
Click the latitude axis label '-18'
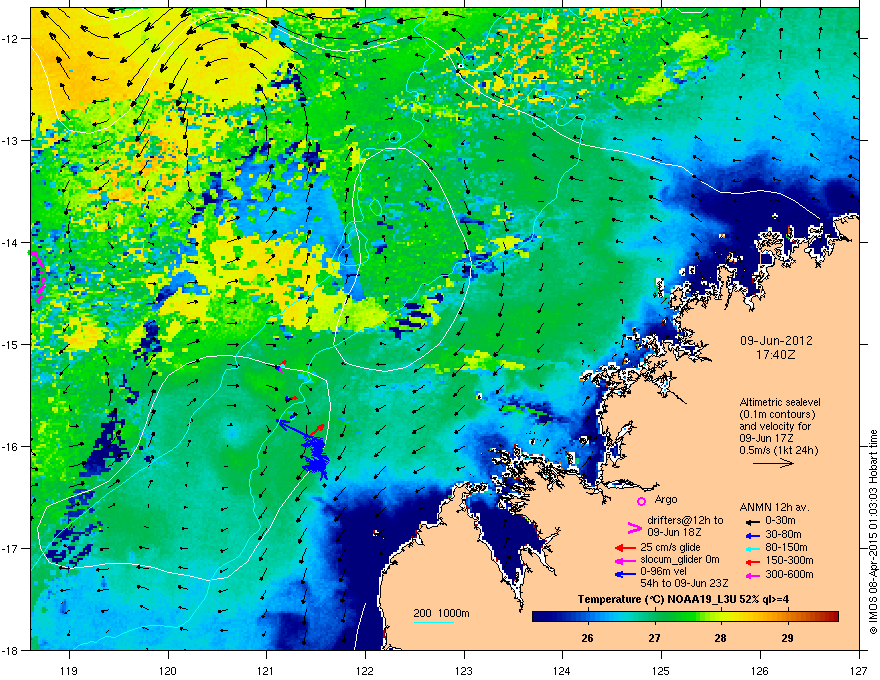coord(10,650)
